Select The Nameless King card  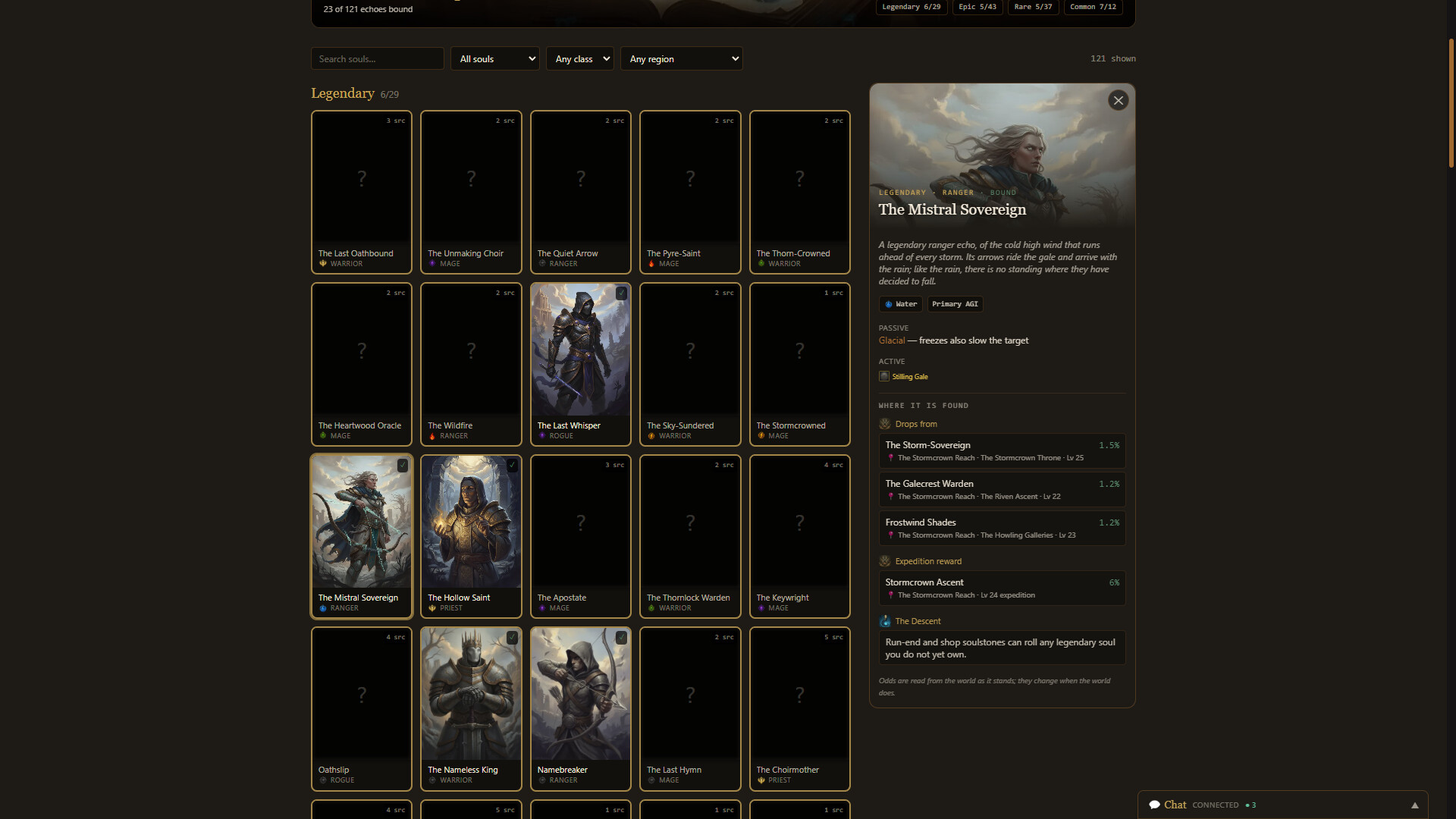pos(471,708)
